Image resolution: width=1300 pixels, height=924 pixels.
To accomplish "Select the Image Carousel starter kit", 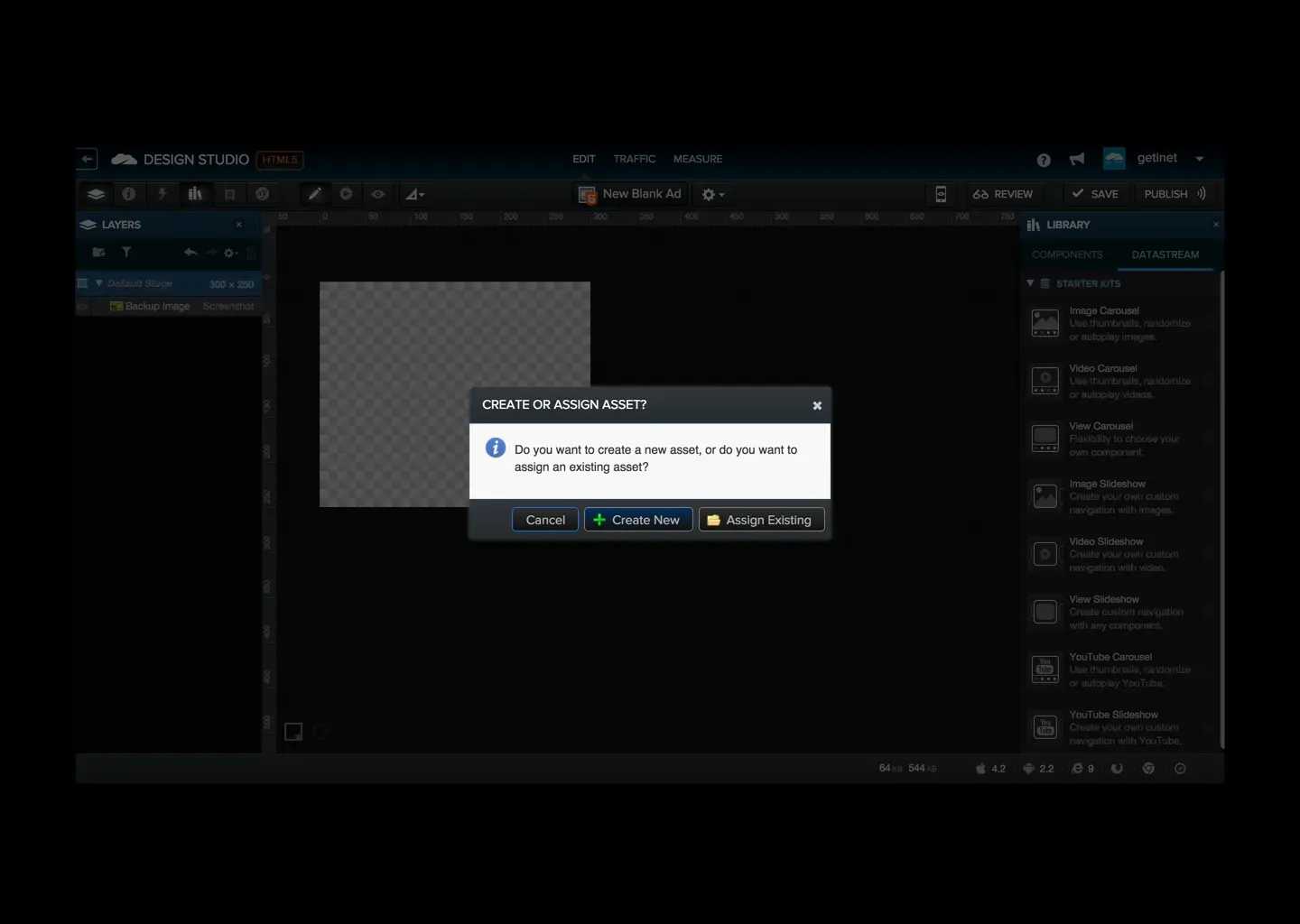I will [x=1120, y=323].
